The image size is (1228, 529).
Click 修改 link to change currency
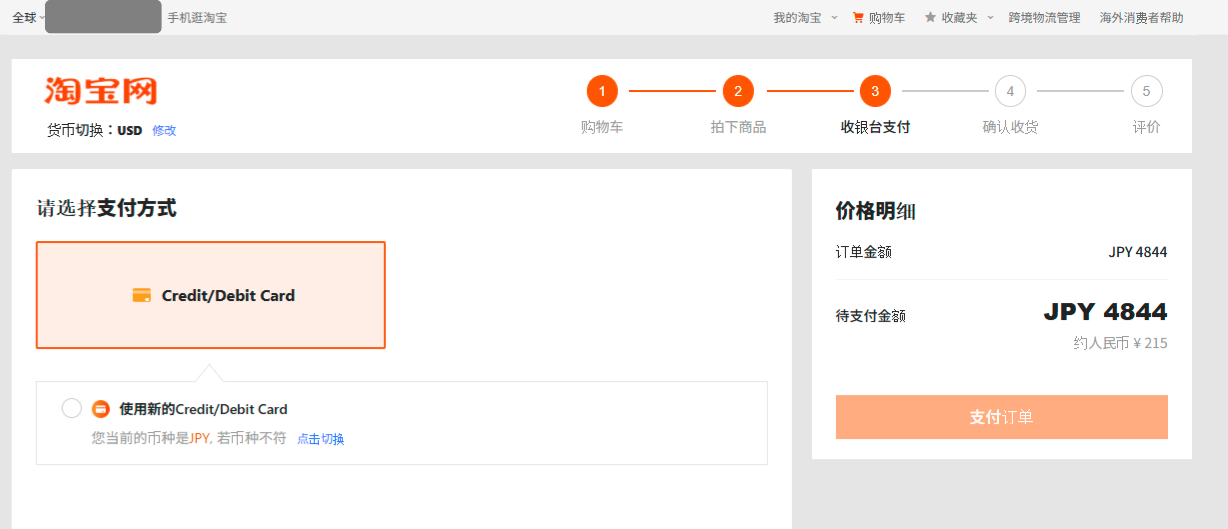164,130
